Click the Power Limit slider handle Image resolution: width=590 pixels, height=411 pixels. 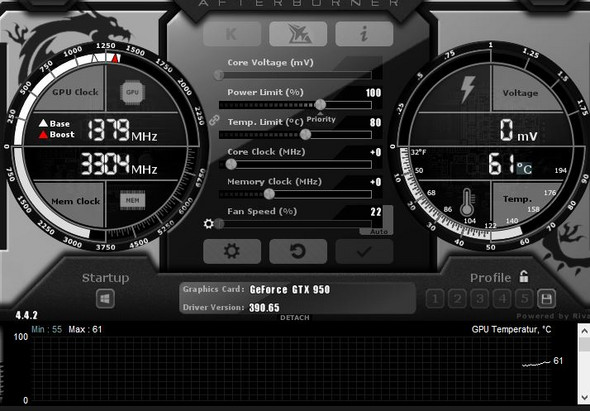tap(320, 105)
